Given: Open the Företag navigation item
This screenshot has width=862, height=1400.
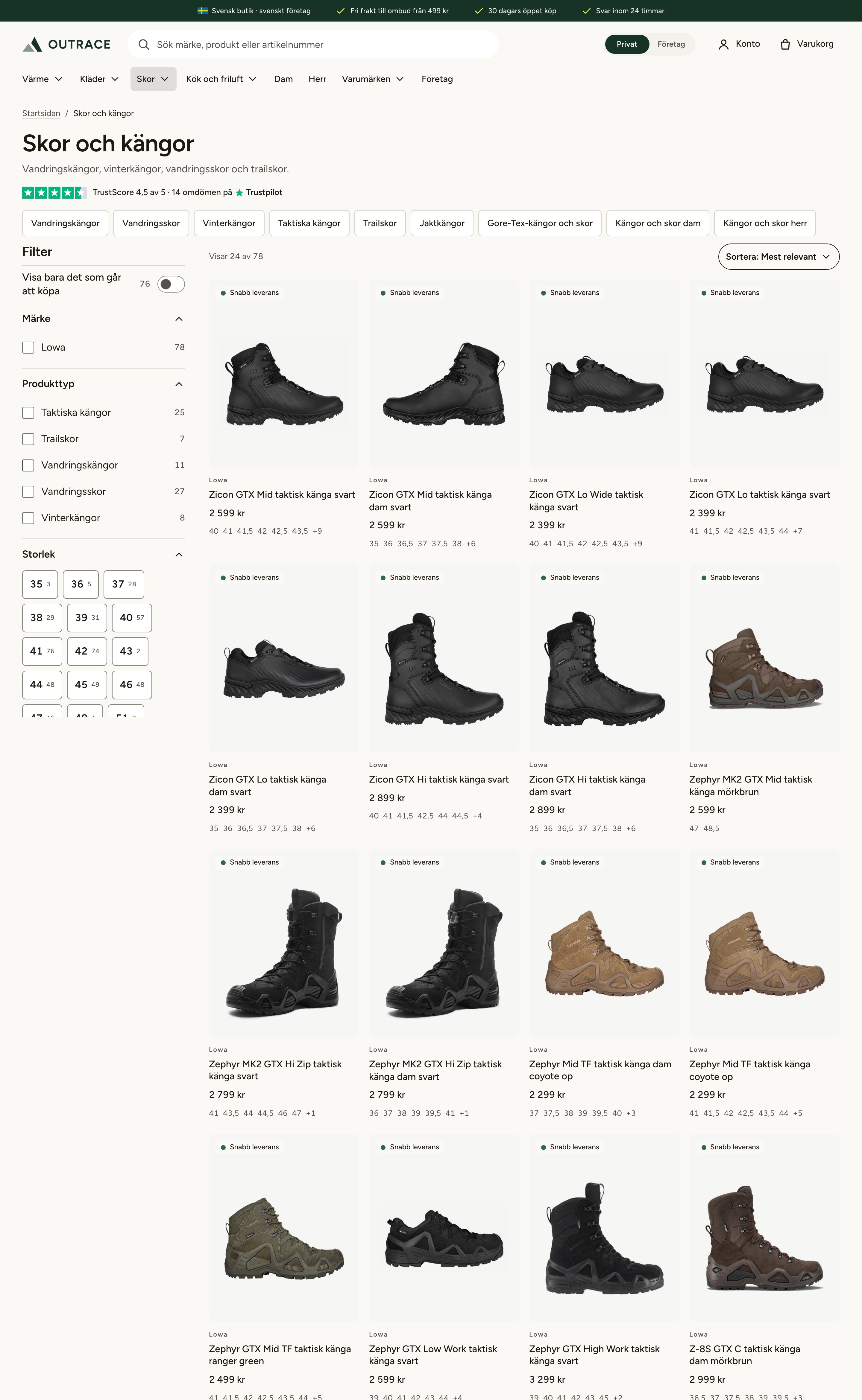Looking at the screenshot, I should (437, 79).
